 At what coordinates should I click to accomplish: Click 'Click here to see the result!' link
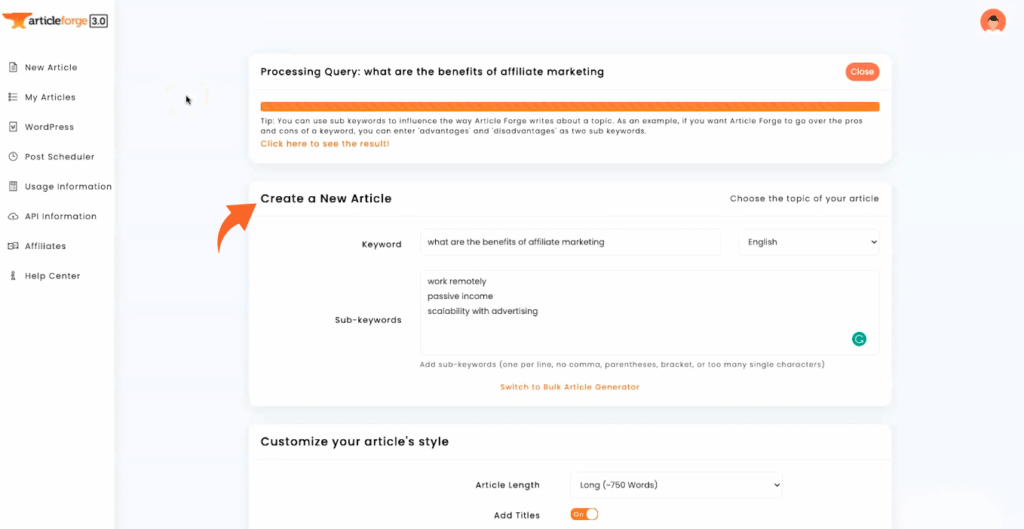click(x=325, y=144)
